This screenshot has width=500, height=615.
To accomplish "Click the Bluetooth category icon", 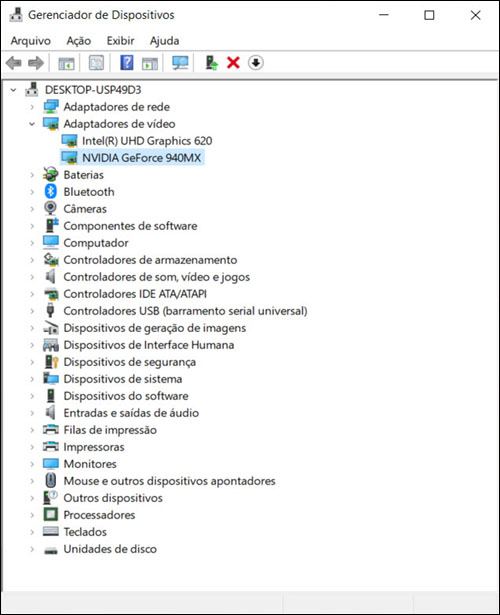I will tap(51, 191).
